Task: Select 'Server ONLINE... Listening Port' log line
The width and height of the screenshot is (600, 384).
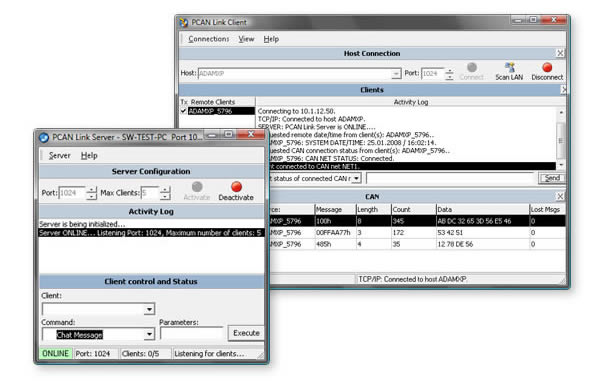Action: coord(151,233)
